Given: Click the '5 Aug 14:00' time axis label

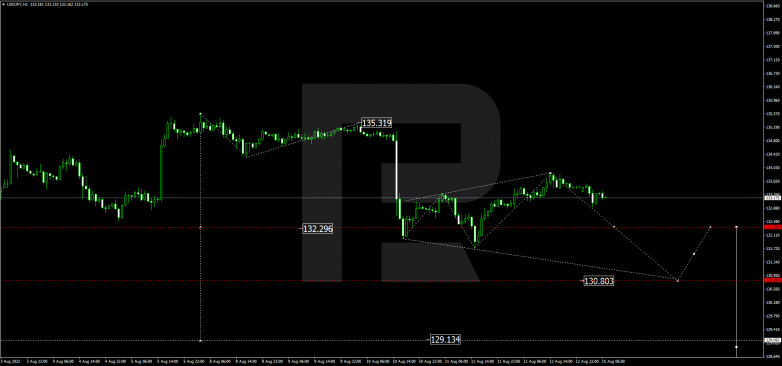Looking at the screenshot, I should [x=168, y=361].
